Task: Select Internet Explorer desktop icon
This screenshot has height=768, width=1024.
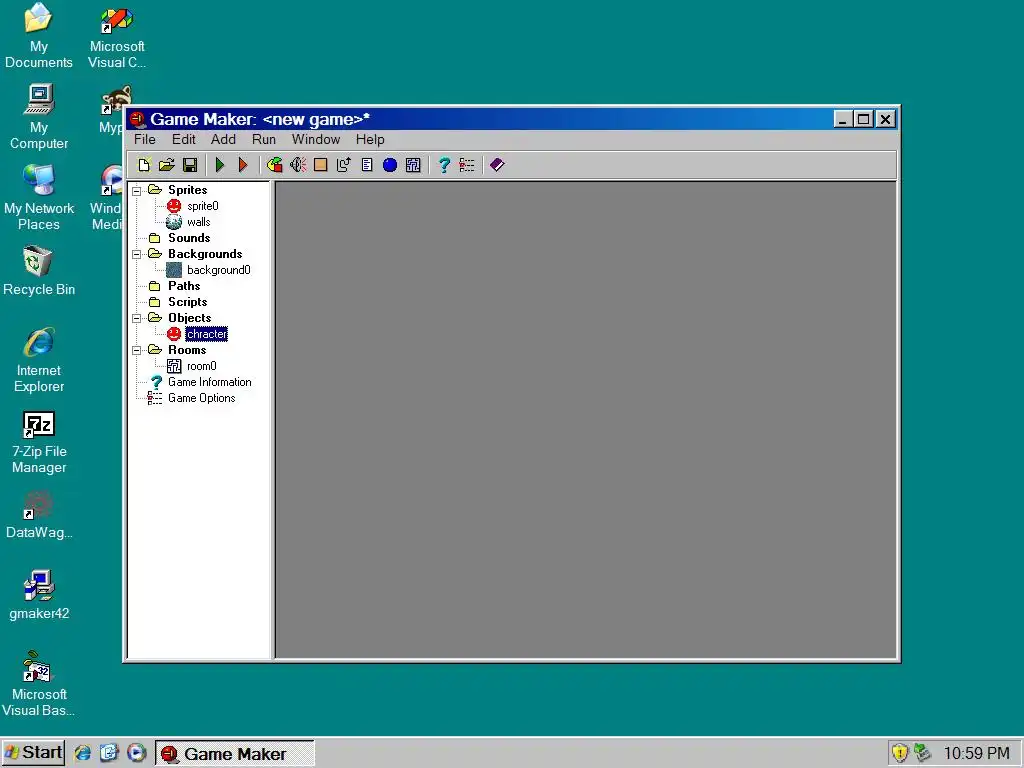Action: [x=39, y=360]
